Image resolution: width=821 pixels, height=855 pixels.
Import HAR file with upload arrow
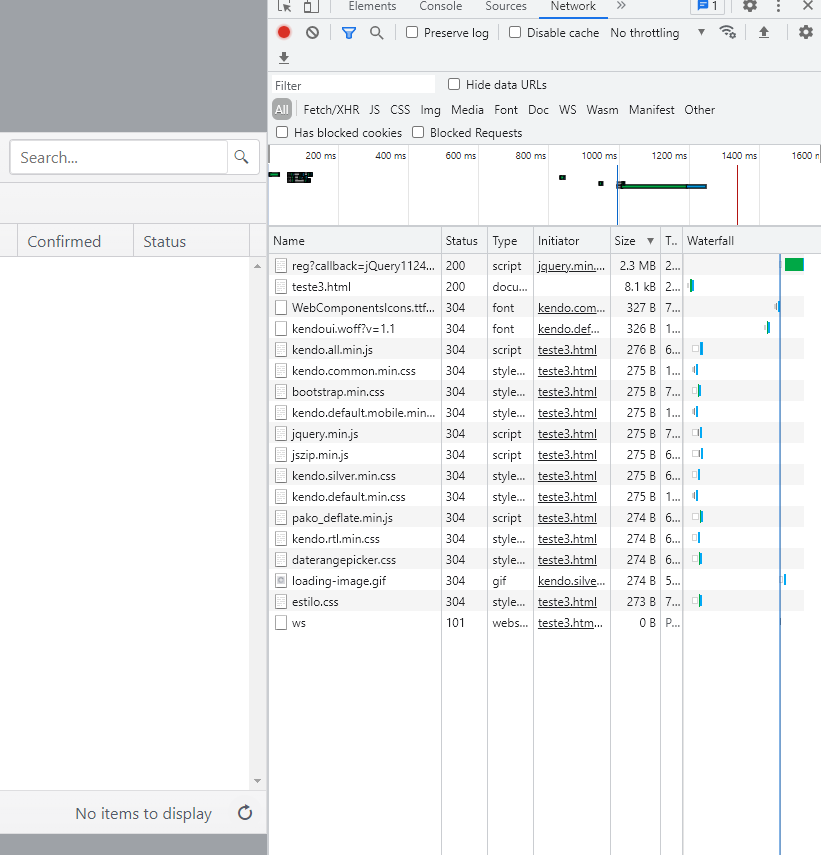pyautogui.click(x=764, y=32)
